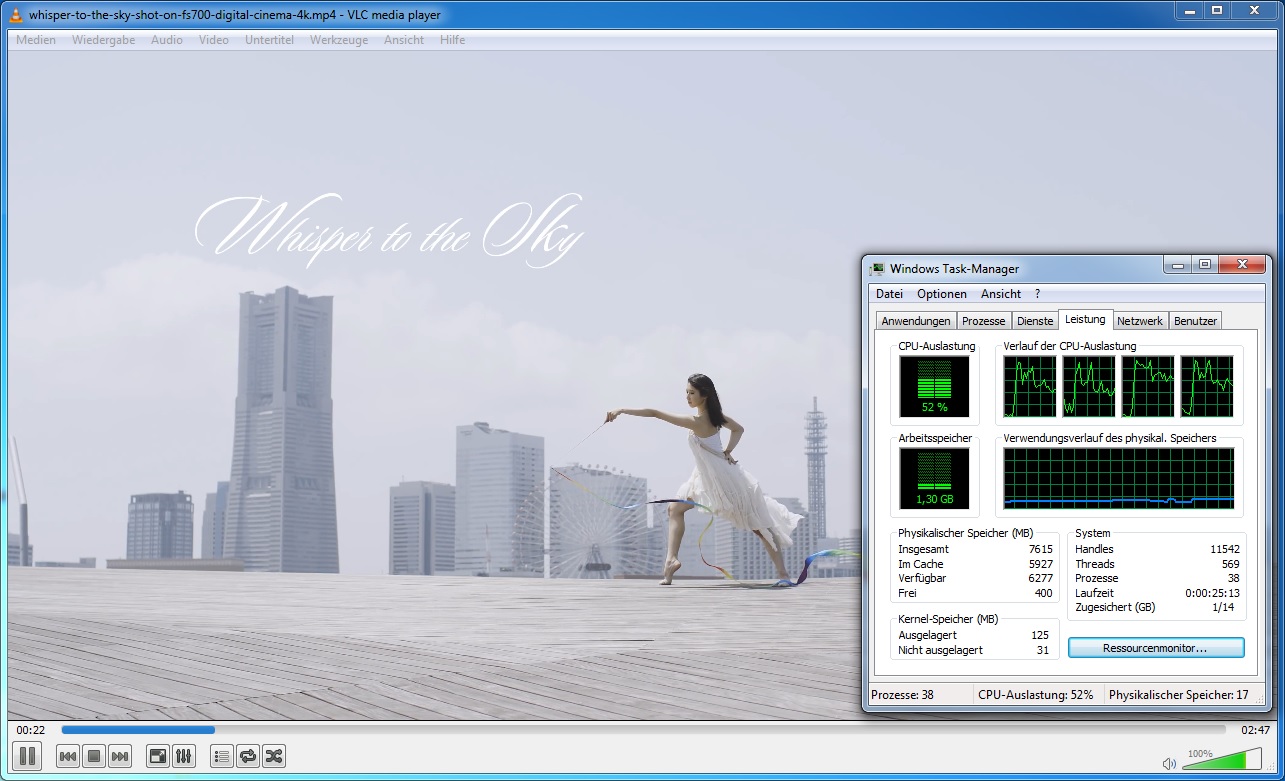Click the first CPU core history graph
This screenshot has height=781, width=1285.
[x=1030, y=386]
